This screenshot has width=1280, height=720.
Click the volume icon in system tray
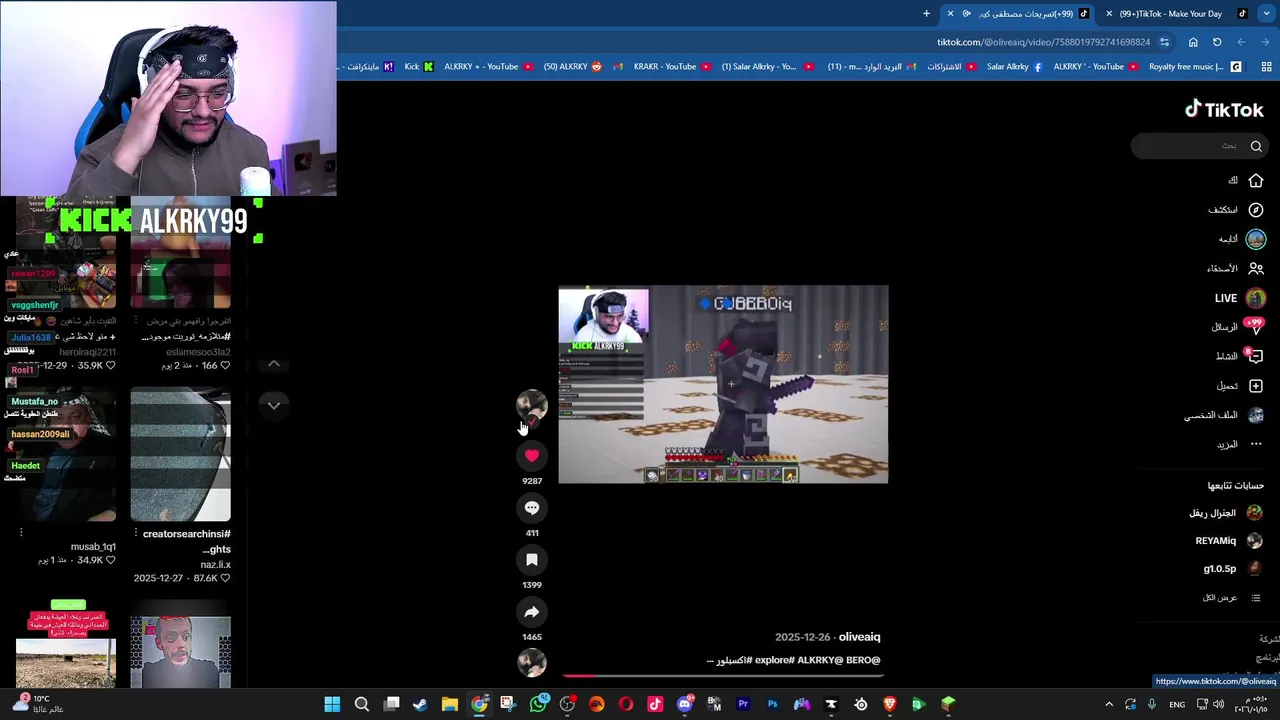(x=1218, y=704)
